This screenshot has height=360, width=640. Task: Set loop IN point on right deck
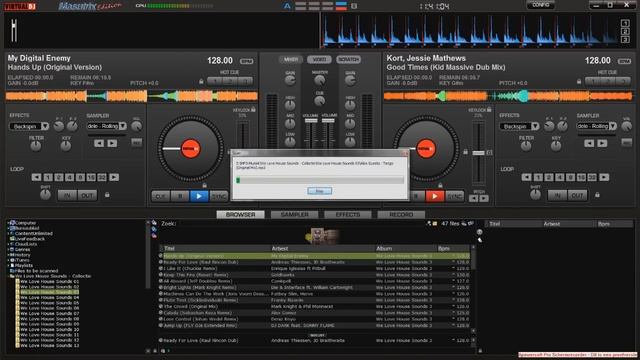(557, 196)
